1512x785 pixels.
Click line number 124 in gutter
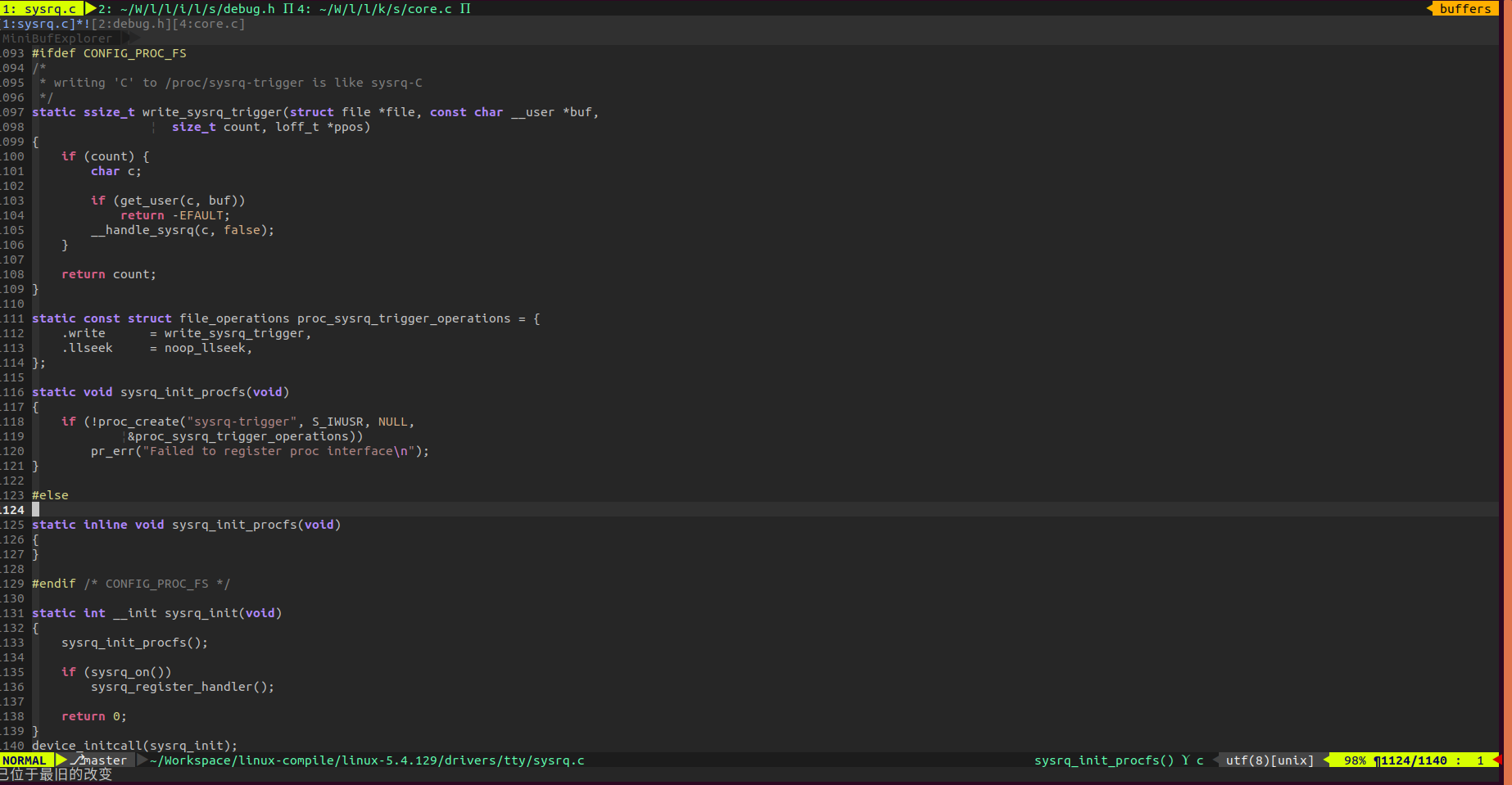[13, 510]
